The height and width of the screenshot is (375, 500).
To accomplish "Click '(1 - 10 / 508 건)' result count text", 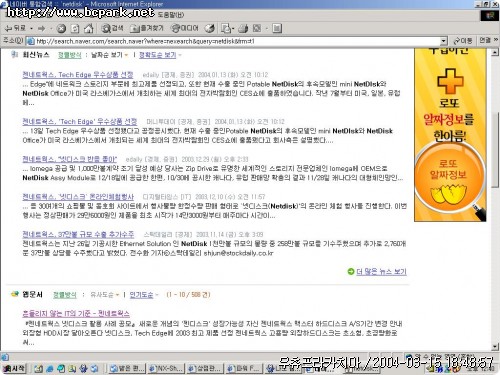I will coord(188,295).
